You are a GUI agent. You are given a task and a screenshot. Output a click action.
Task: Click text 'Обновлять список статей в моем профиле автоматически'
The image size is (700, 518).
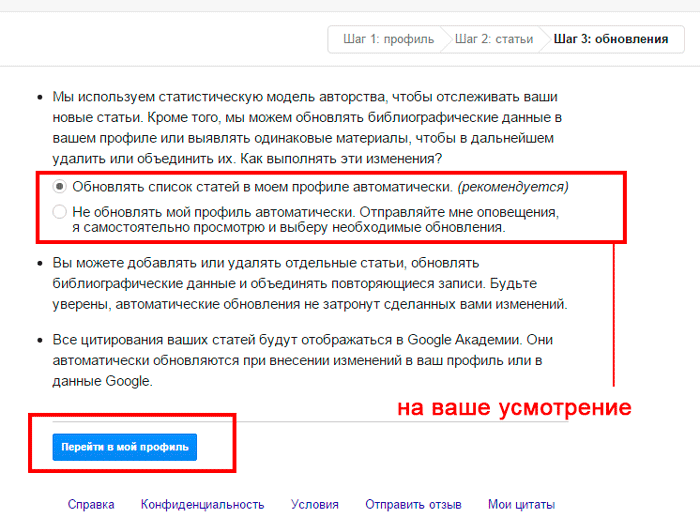pos(262,187)
